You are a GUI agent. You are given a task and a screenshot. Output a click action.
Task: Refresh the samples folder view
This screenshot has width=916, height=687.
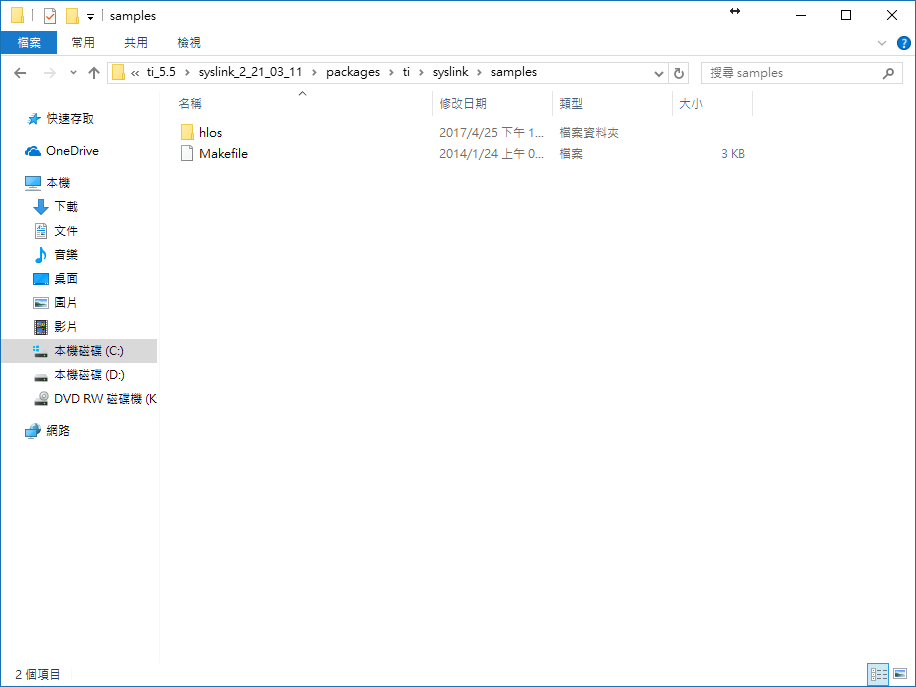(x=678, y=73)
